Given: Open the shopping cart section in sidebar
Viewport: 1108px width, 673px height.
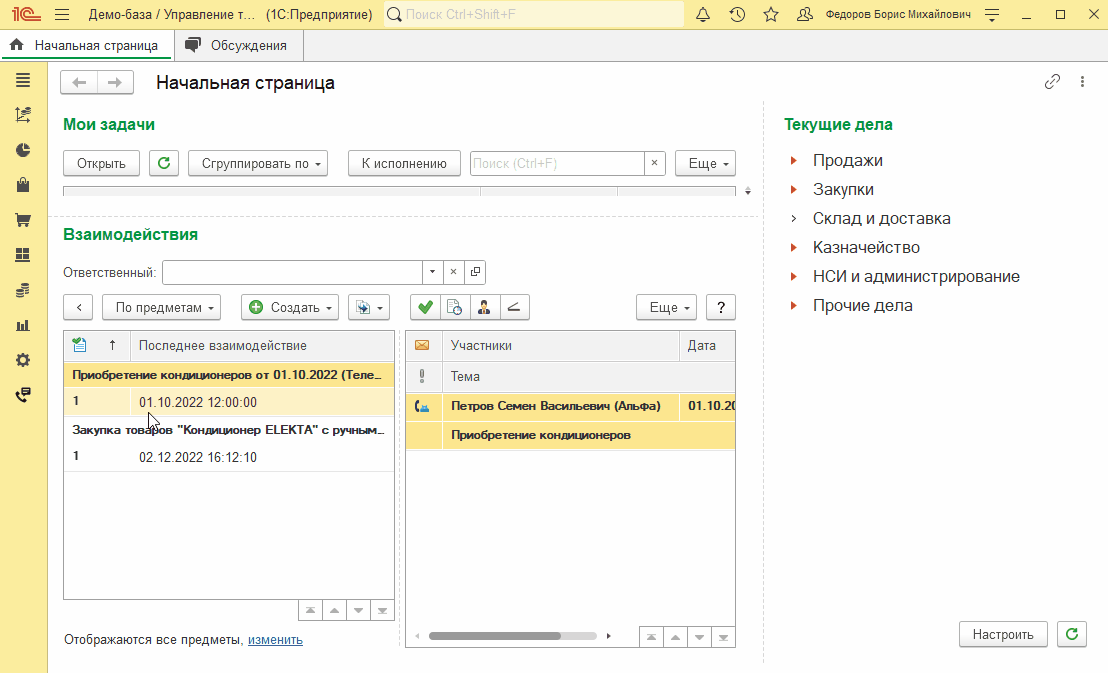Looking at the screenshot, I should pos(23,220).
